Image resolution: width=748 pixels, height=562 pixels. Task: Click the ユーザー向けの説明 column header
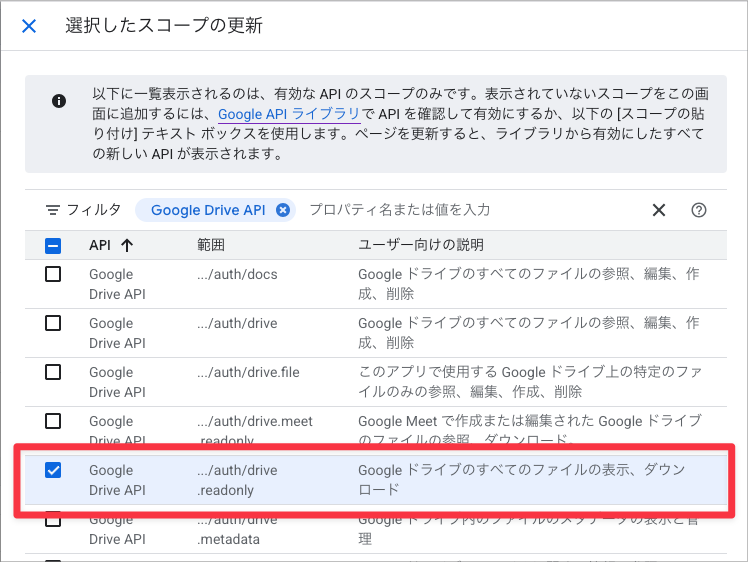coord(421,245)
